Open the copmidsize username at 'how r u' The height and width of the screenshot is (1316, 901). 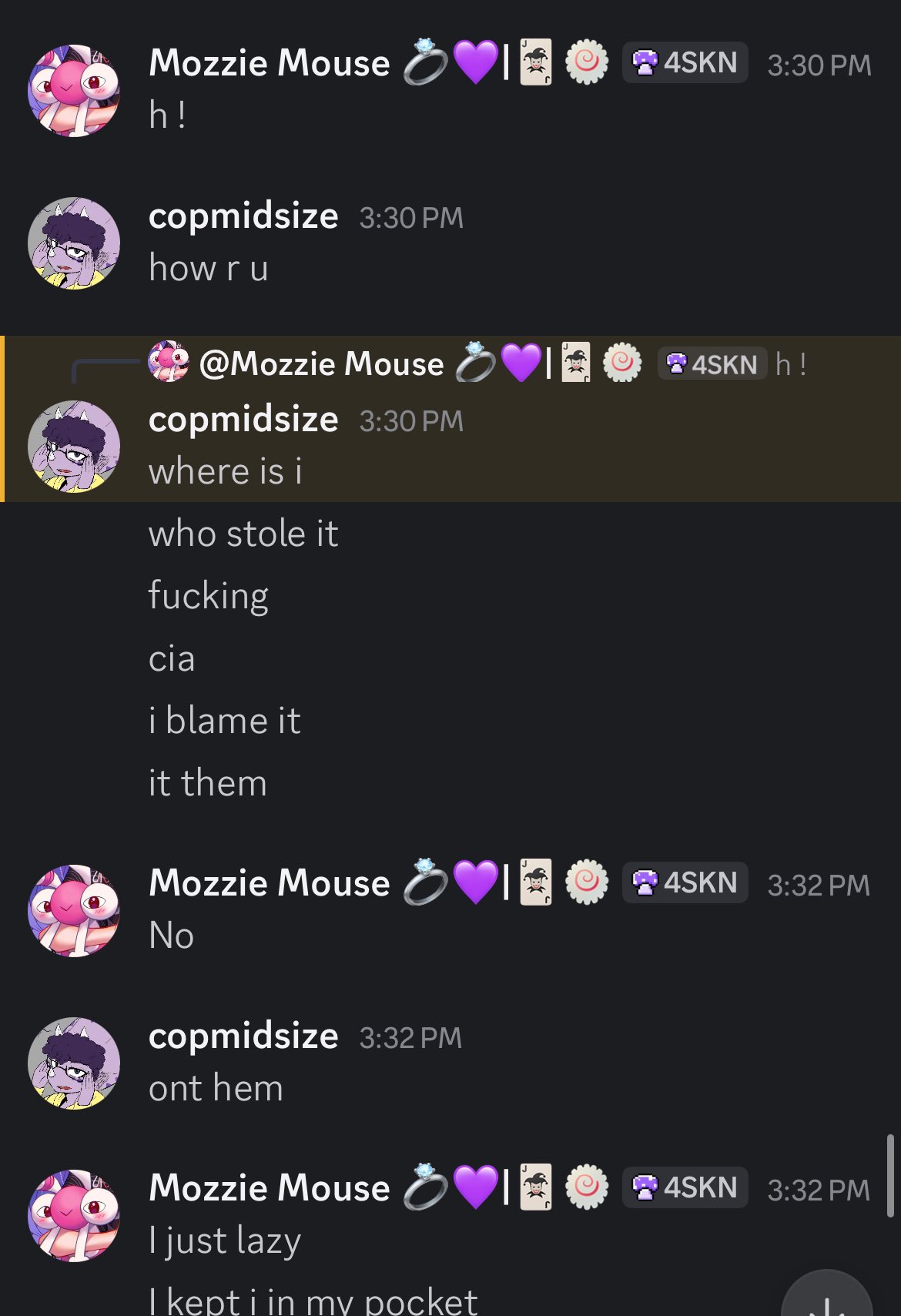[243, 216]
